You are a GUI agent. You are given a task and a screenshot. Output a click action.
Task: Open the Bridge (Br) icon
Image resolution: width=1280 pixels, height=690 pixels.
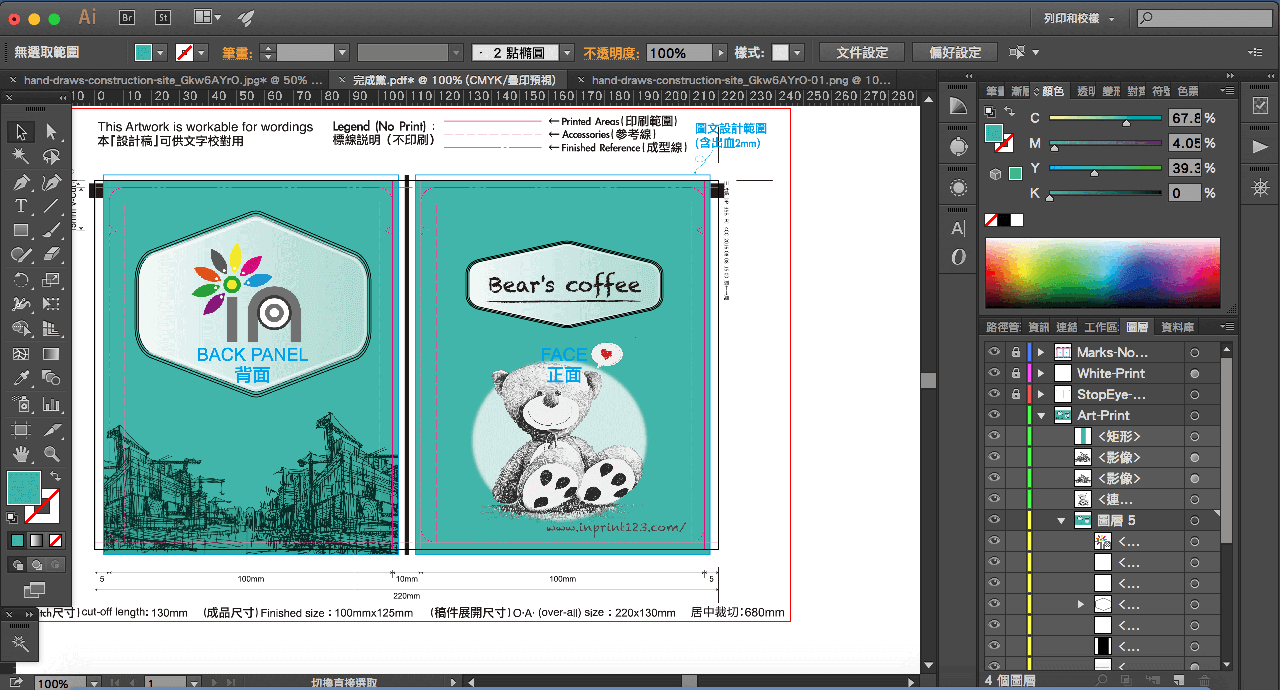coord(128,17)
